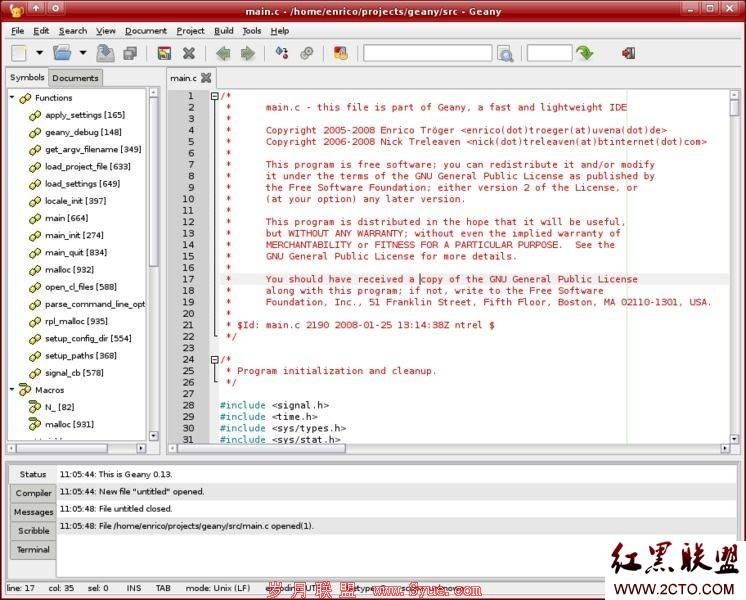Open the View menu

(106, 31)
